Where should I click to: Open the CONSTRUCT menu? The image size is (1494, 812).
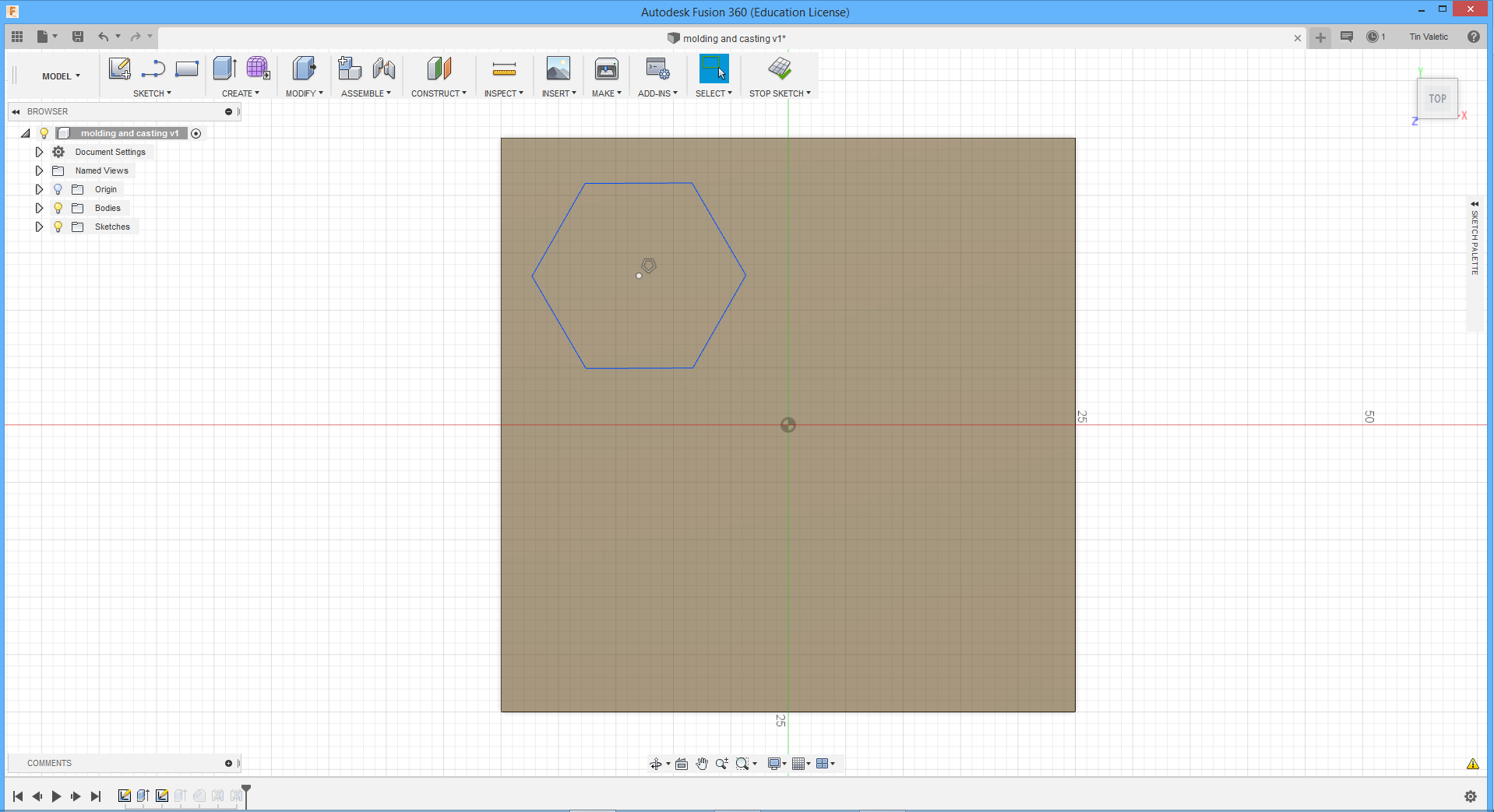439,93
